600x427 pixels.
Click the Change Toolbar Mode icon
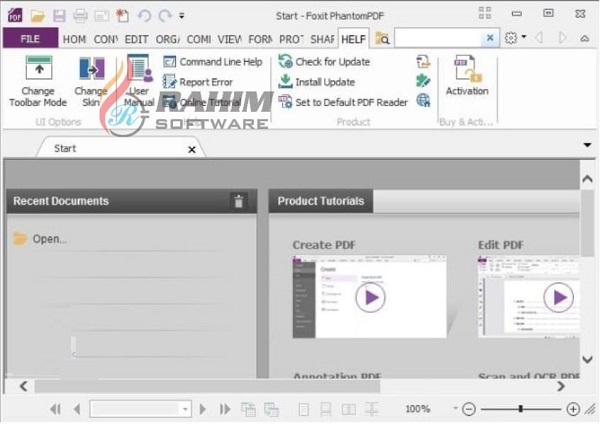38,72
